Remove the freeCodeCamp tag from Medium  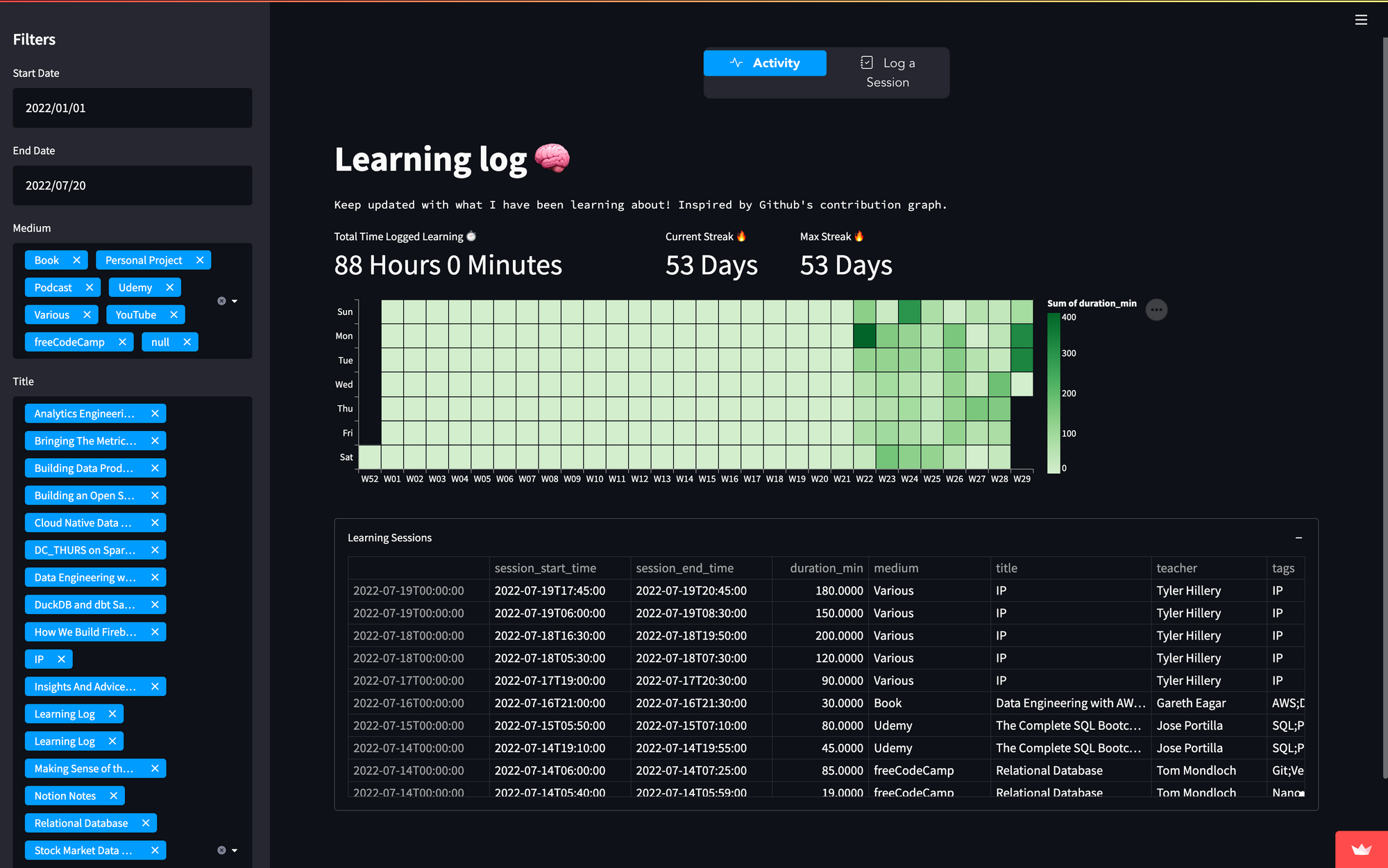(x=122, y=342)
